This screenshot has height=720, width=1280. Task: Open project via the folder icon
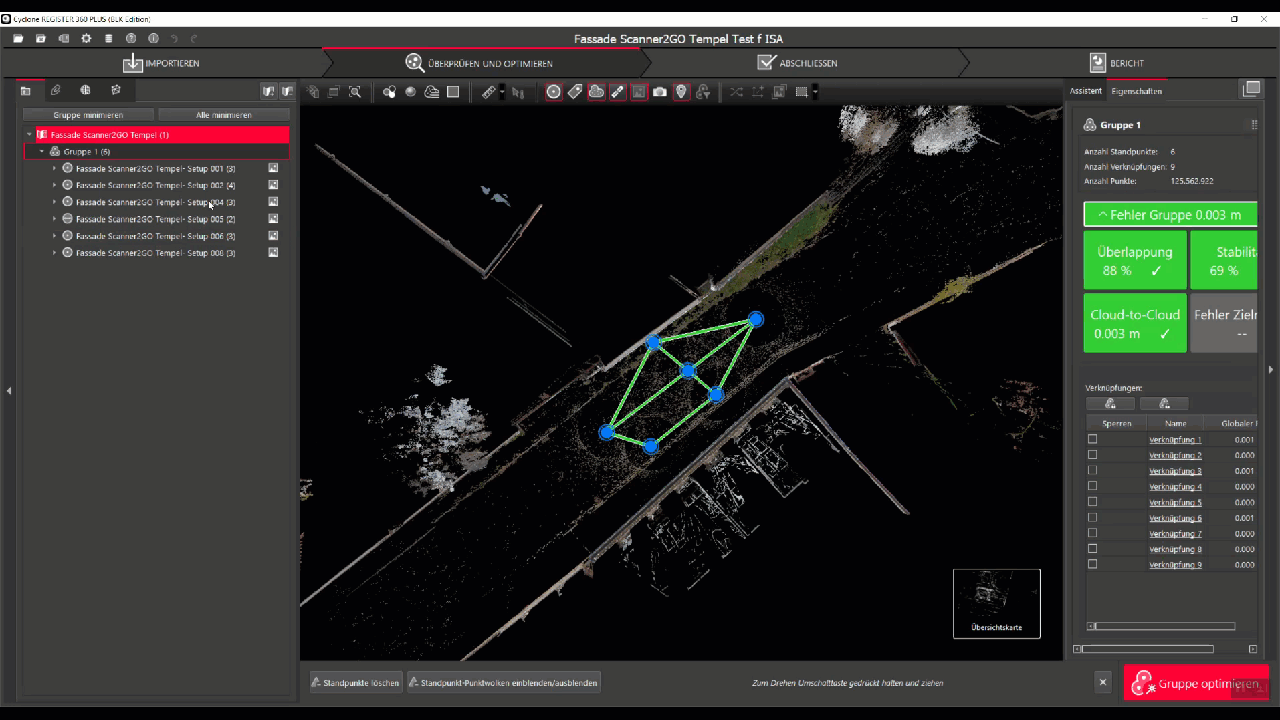point(18,39)
